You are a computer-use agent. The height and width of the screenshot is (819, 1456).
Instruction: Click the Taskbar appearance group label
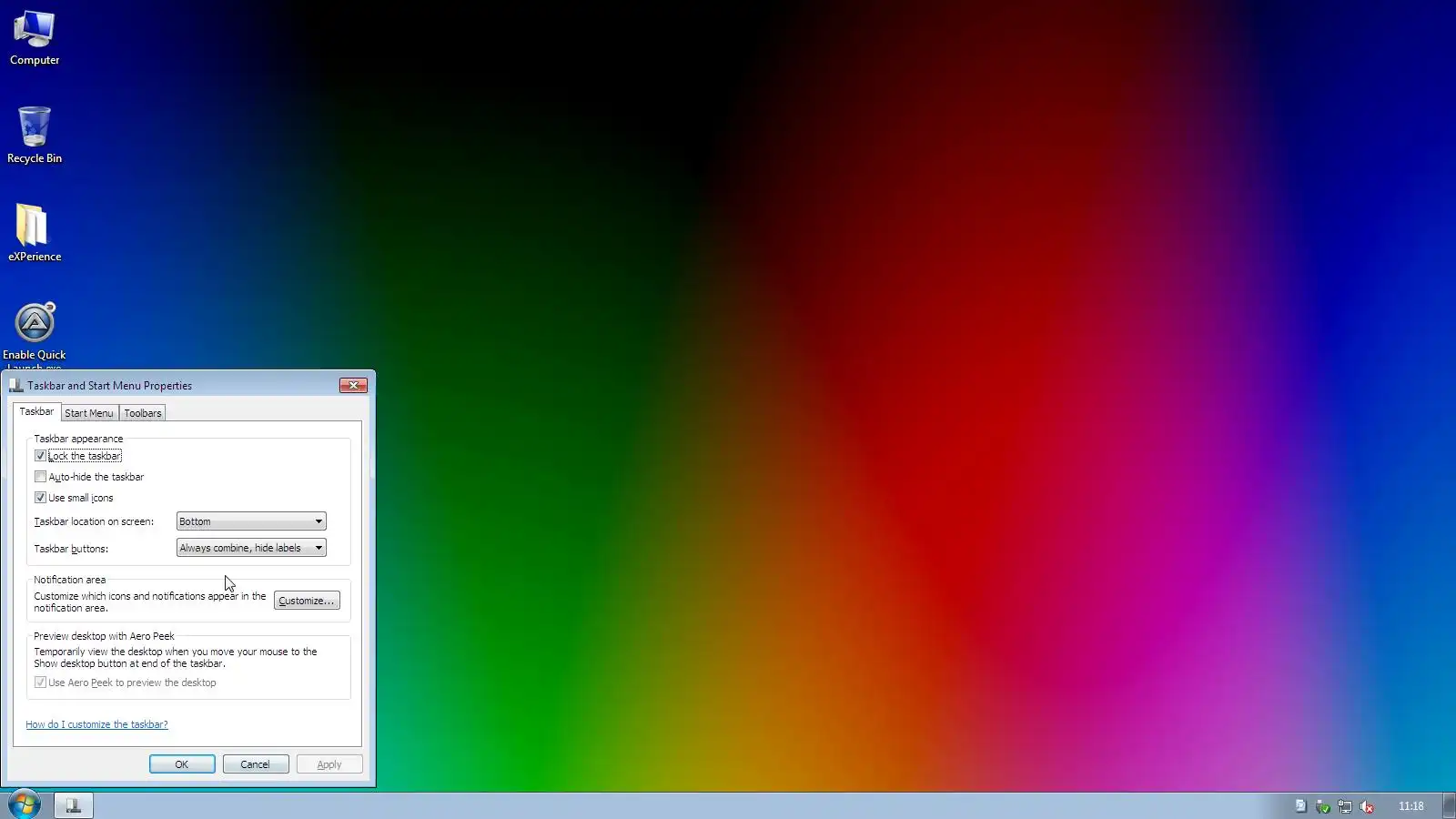click(x=78, y=439)
